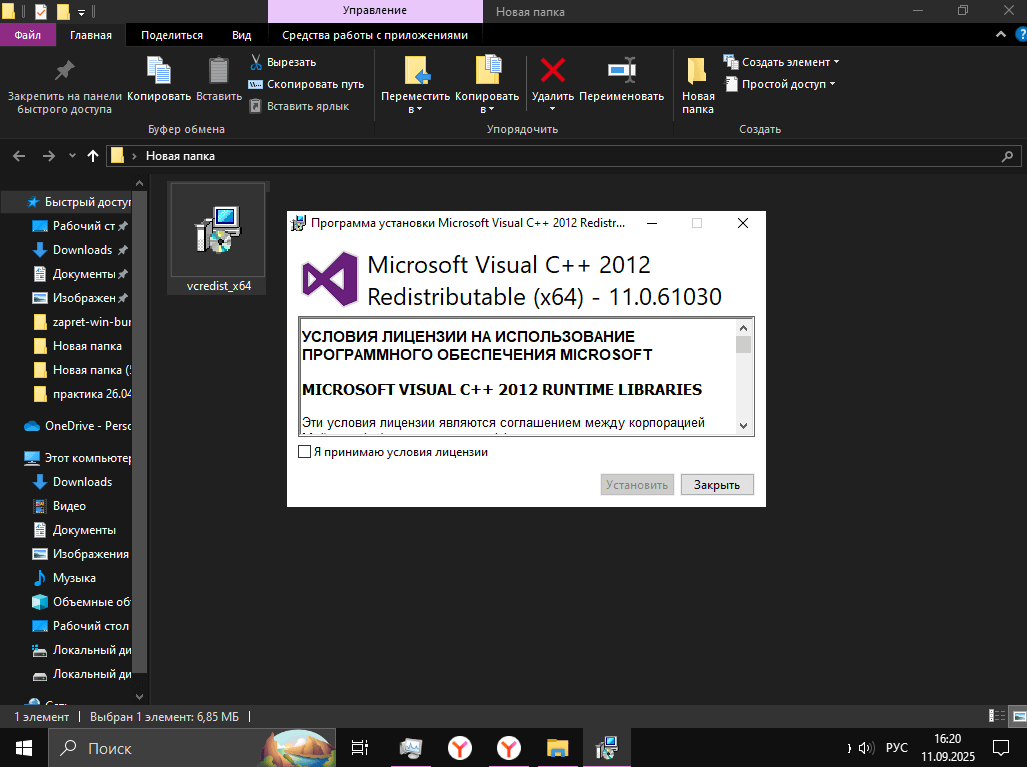Switch to Главная ribbon tab
Image resolution: width=1027 pixels, height=767 pixels.
90,35
